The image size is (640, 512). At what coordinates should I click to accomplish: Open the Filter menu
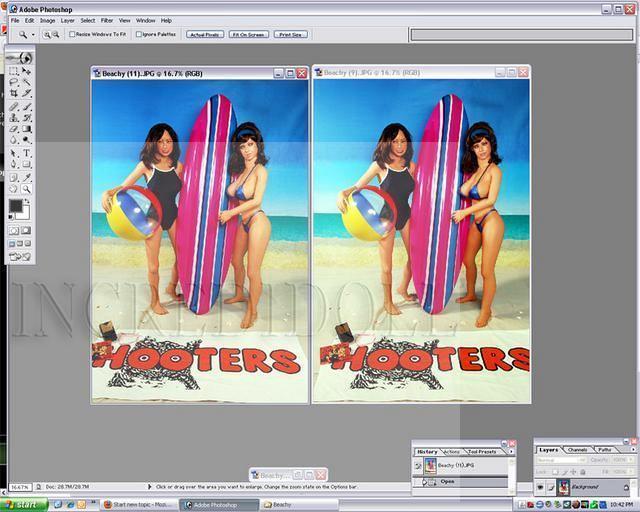[x=107, y=20]
